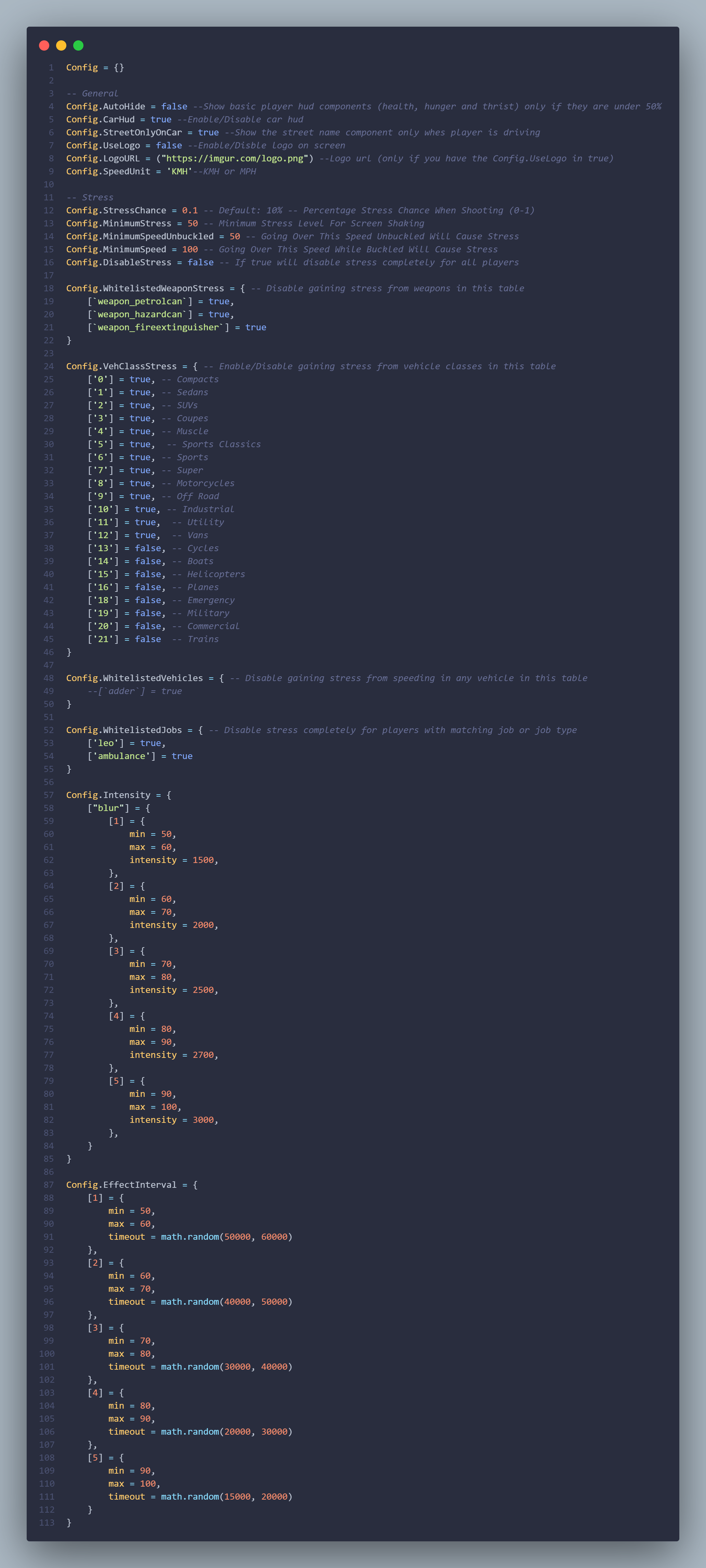Viewport: 706px width, 1568px height.
Task: Click the 'weapon_petrolcan' key
Action: coord(140,301)
